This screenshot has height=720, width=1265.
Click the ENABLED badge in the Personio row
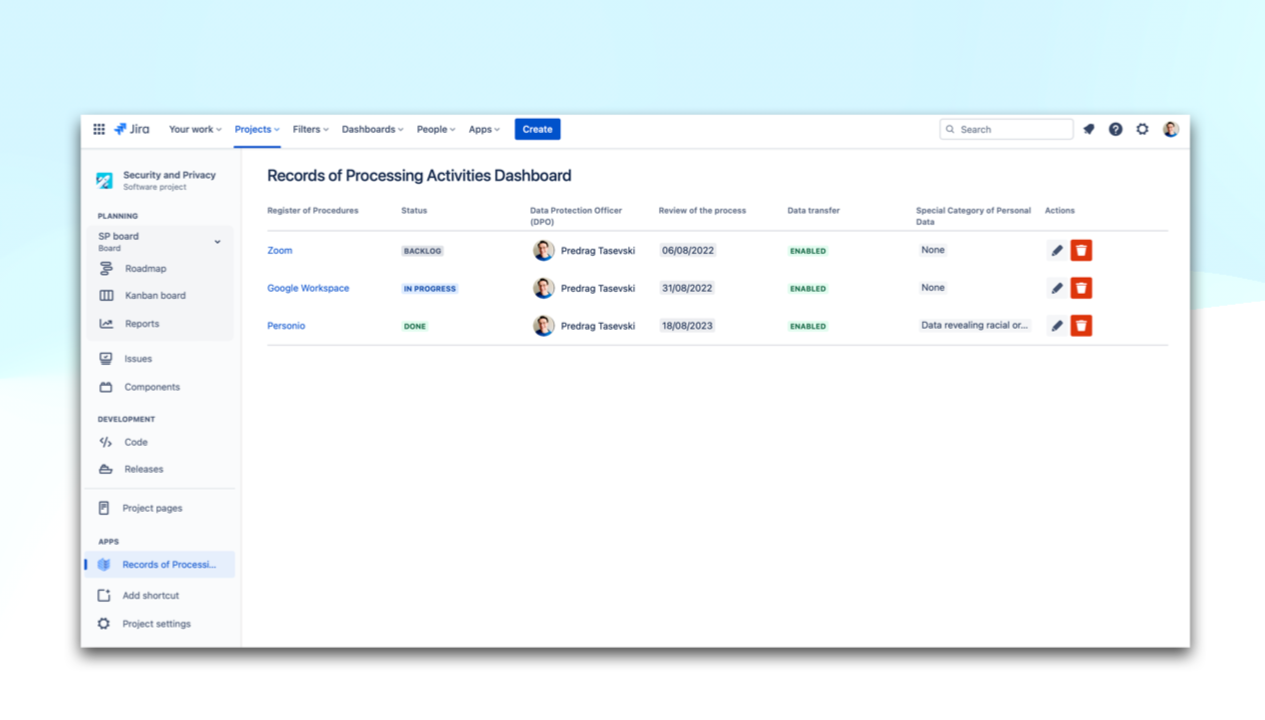pos(808,327)
